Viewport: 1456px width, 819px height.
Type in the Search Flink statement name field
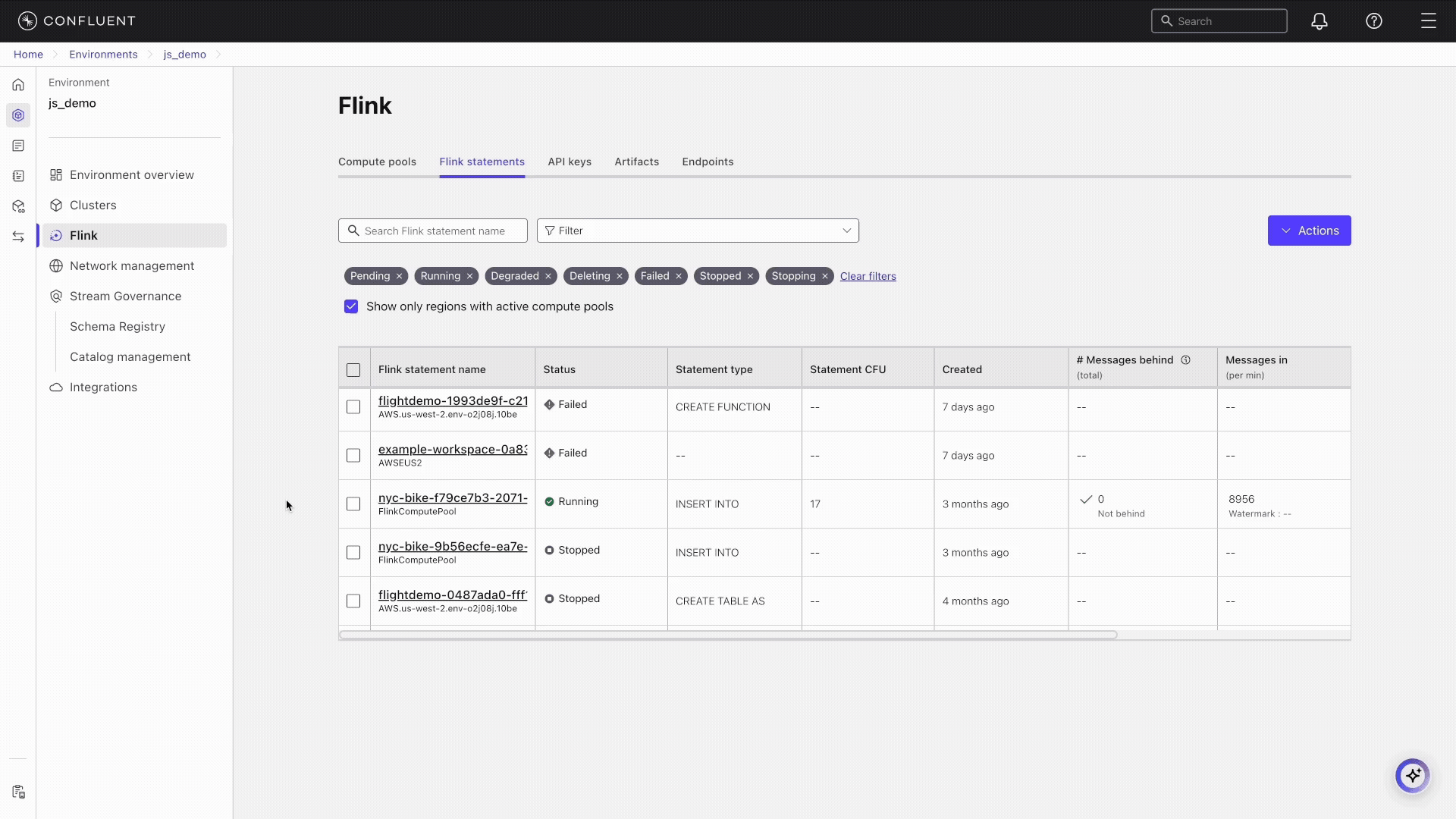tap(432, 231)
